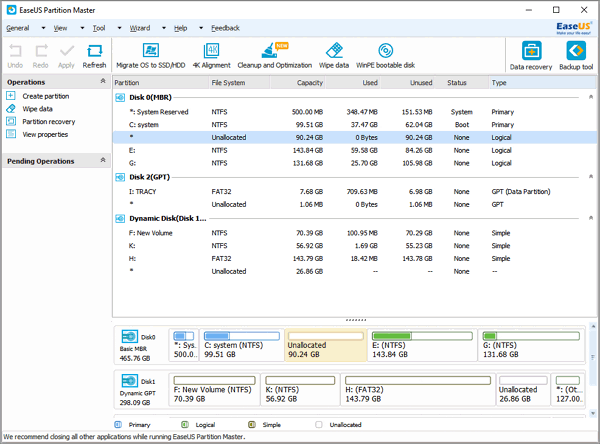
Task: Expand dropdown arrow next to Wizard
Action: pyautogui.click(x=164, y=28)
